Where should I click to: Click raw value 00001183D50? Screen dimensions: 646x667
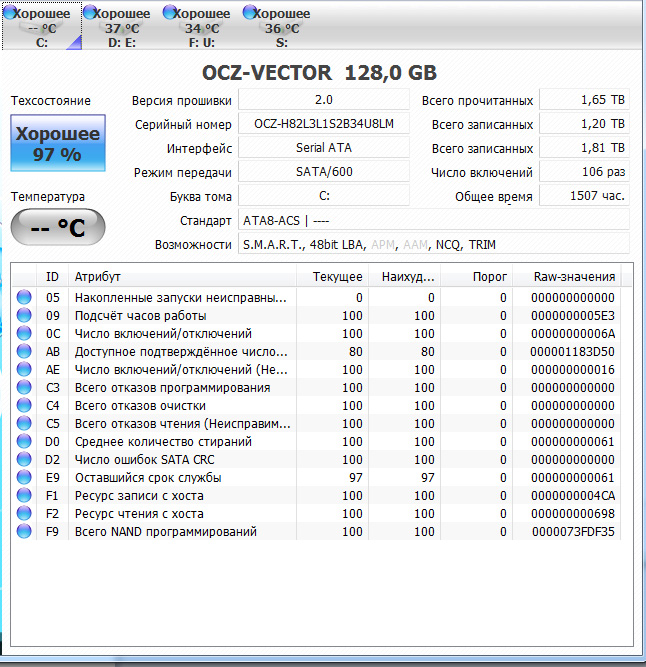572,351
